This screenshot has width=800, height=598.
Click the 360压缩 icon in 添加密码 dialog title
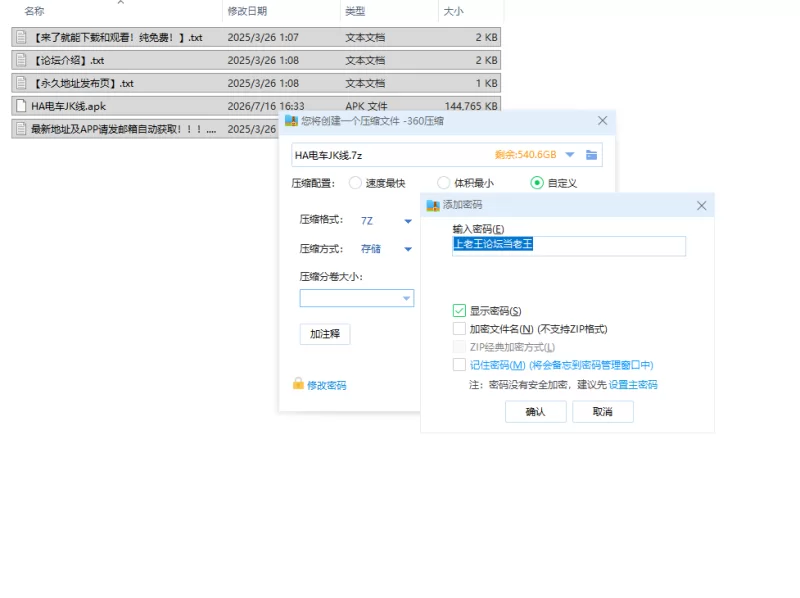pyautogui.click(x=433, y=205)
